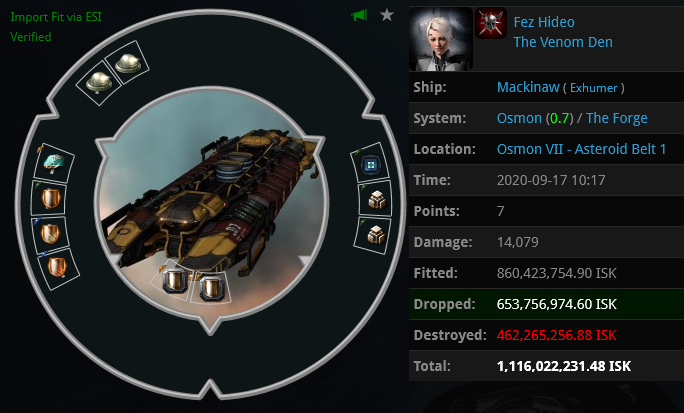Click the bottom mid slot shield module

tap(57, 267)
